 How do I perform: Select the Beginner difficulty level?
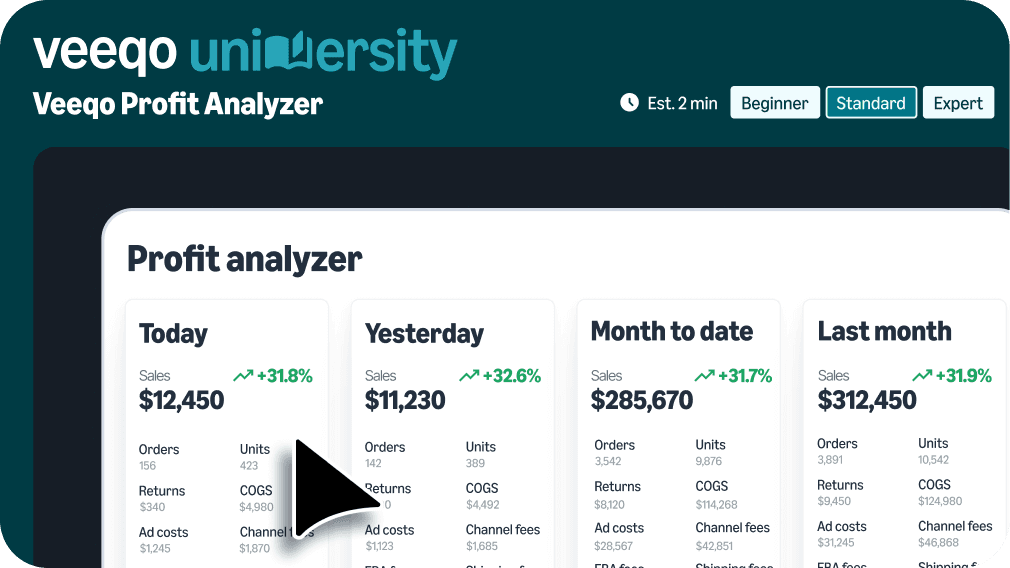(x=775, y=103)
